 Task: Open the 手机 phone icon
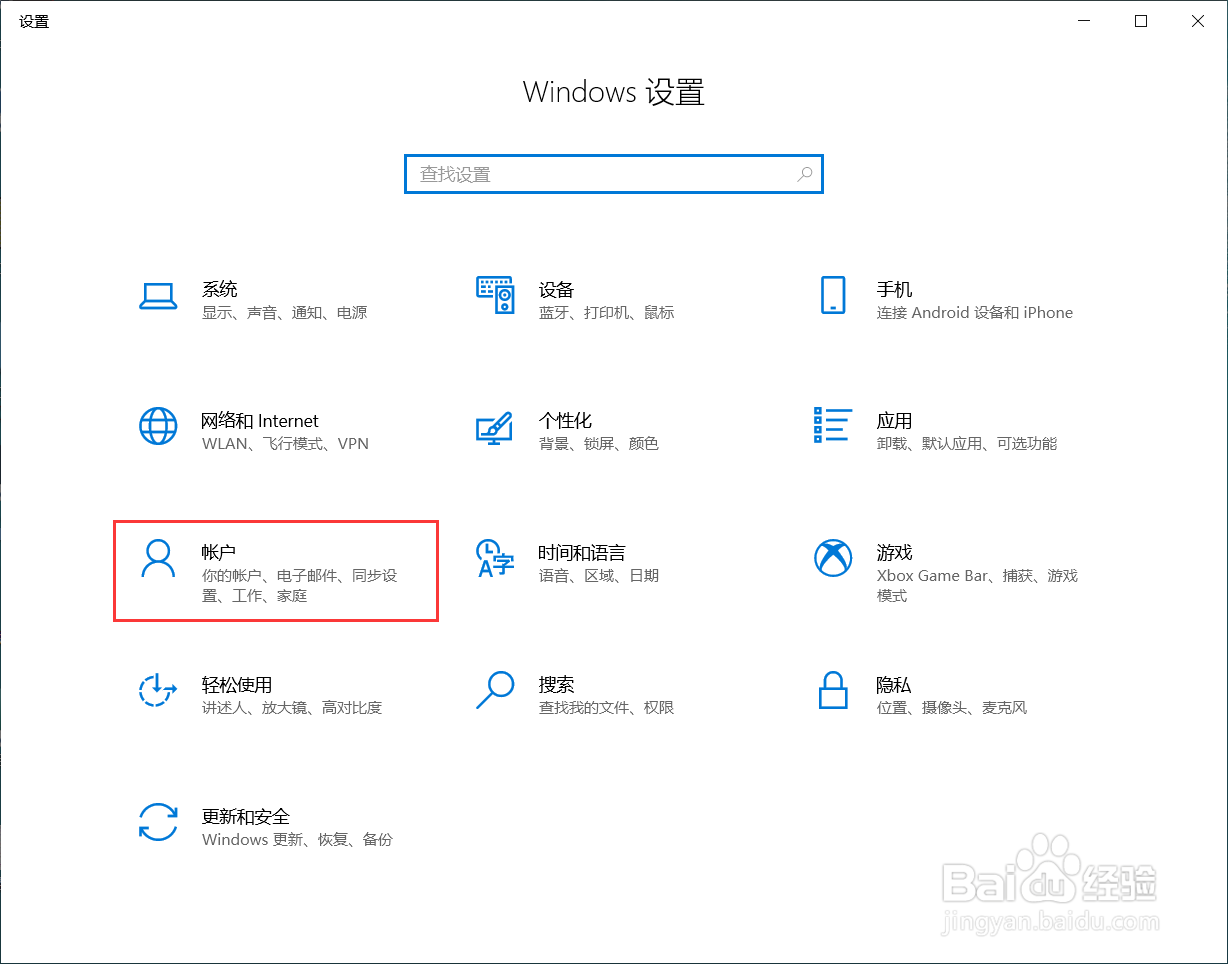833,295
